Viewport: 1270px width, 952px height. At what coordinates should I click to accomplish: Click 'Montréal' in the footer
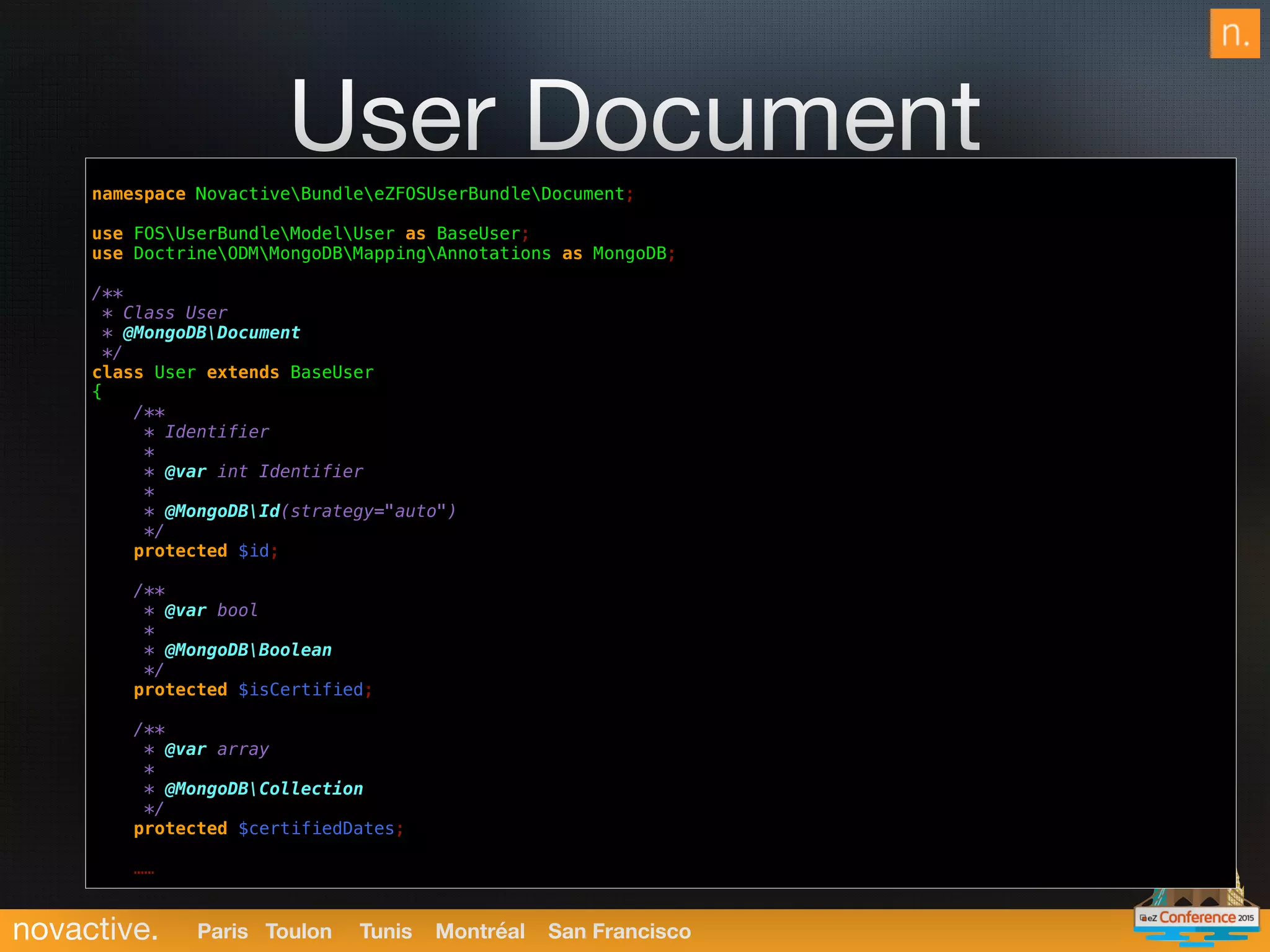480,931
